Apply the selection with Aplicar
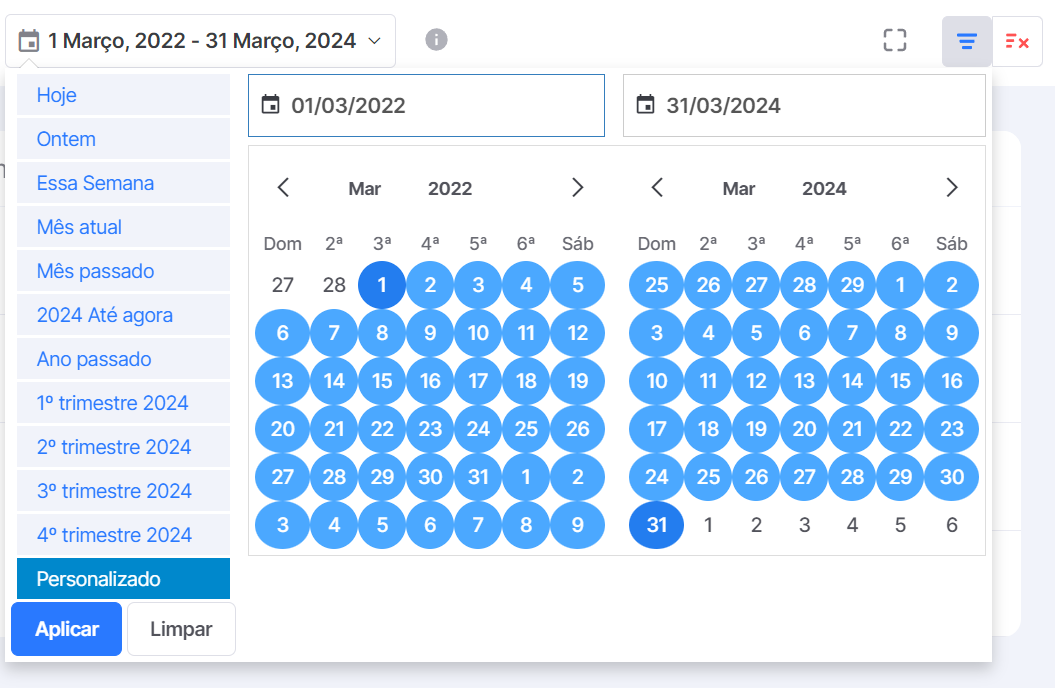This screenshot has height=688, width=1055. point(67,629)
